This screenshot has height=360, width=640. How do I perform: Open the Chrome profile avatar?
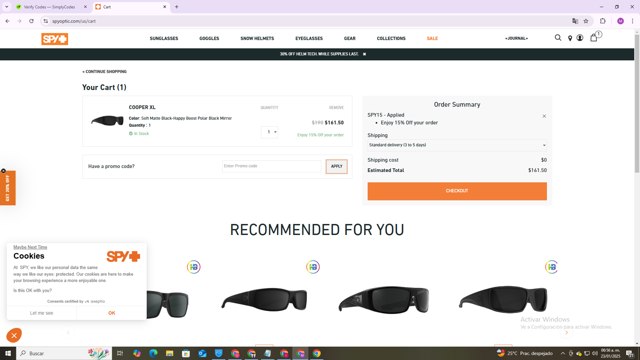[620, 21]
